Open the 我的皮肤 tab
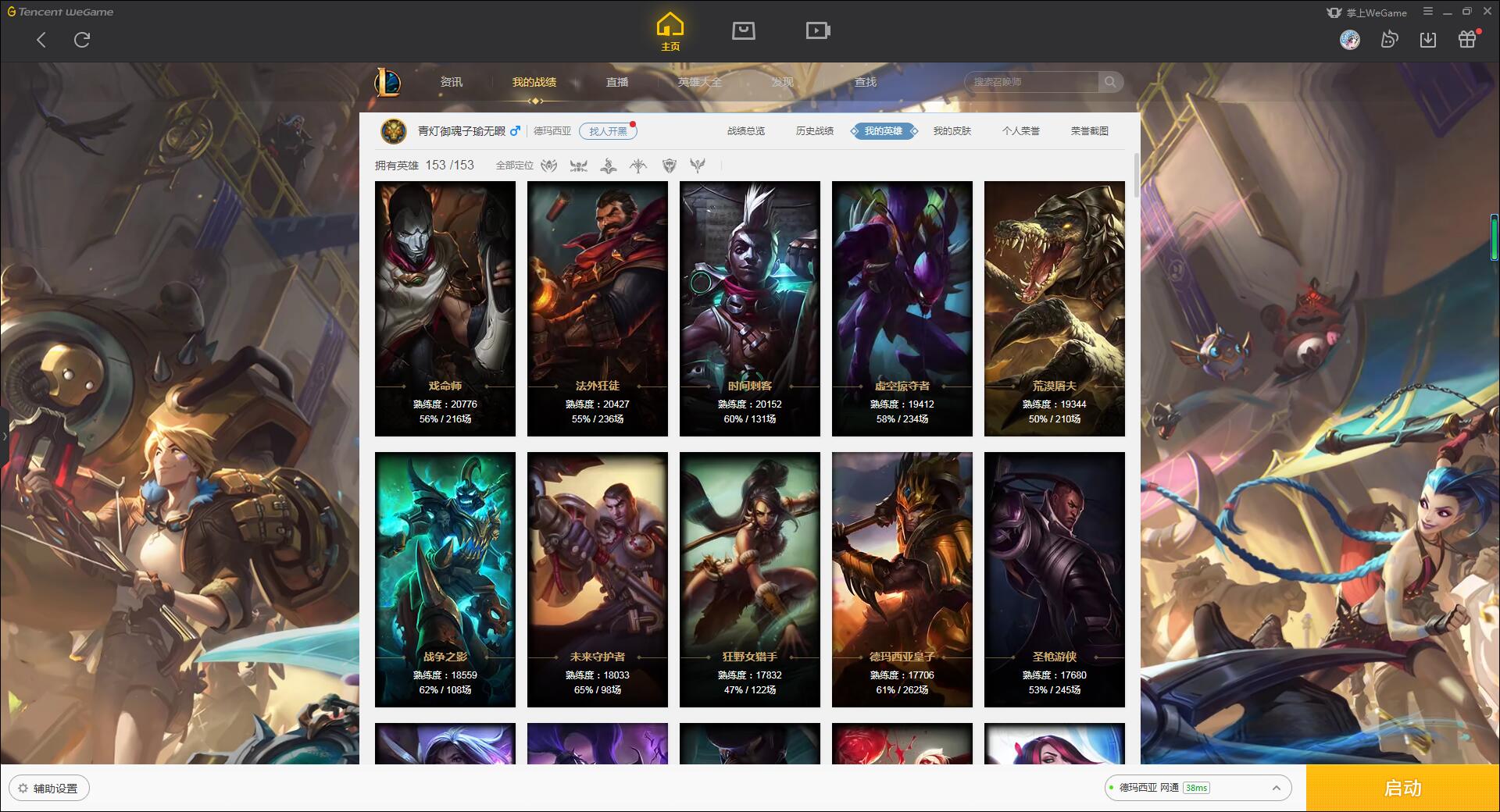Screen dimensions: 1500x812 click(x=952, y=131)
